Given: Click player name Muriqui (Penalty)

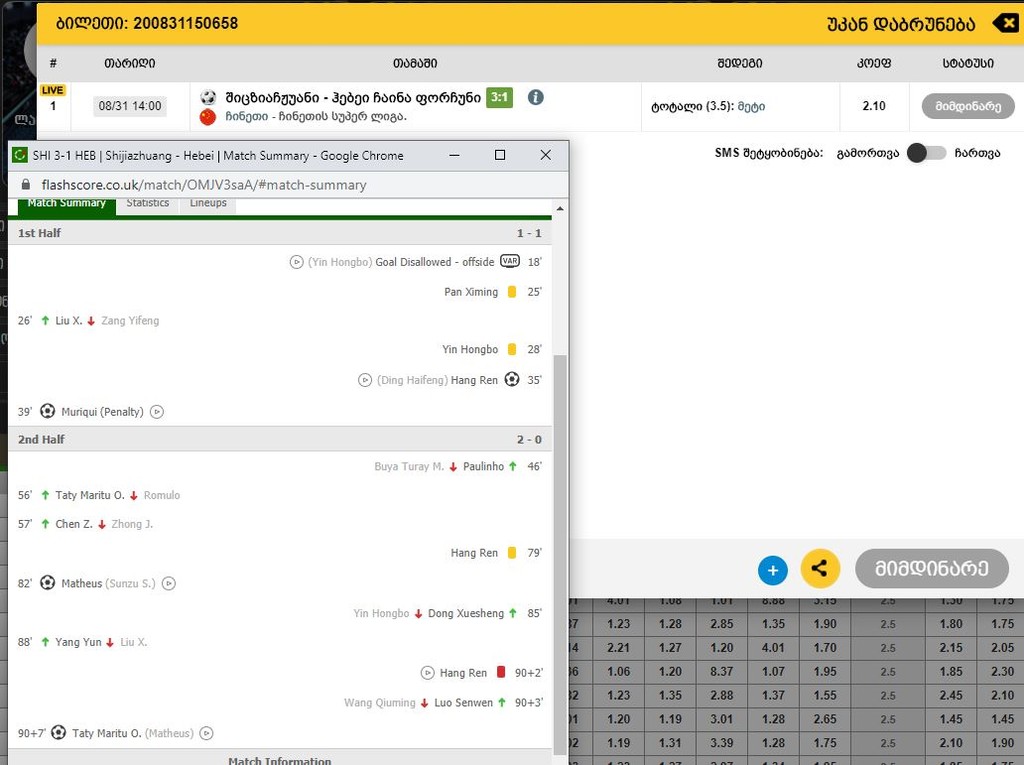Looking at the screenshot, I should 102,412.
